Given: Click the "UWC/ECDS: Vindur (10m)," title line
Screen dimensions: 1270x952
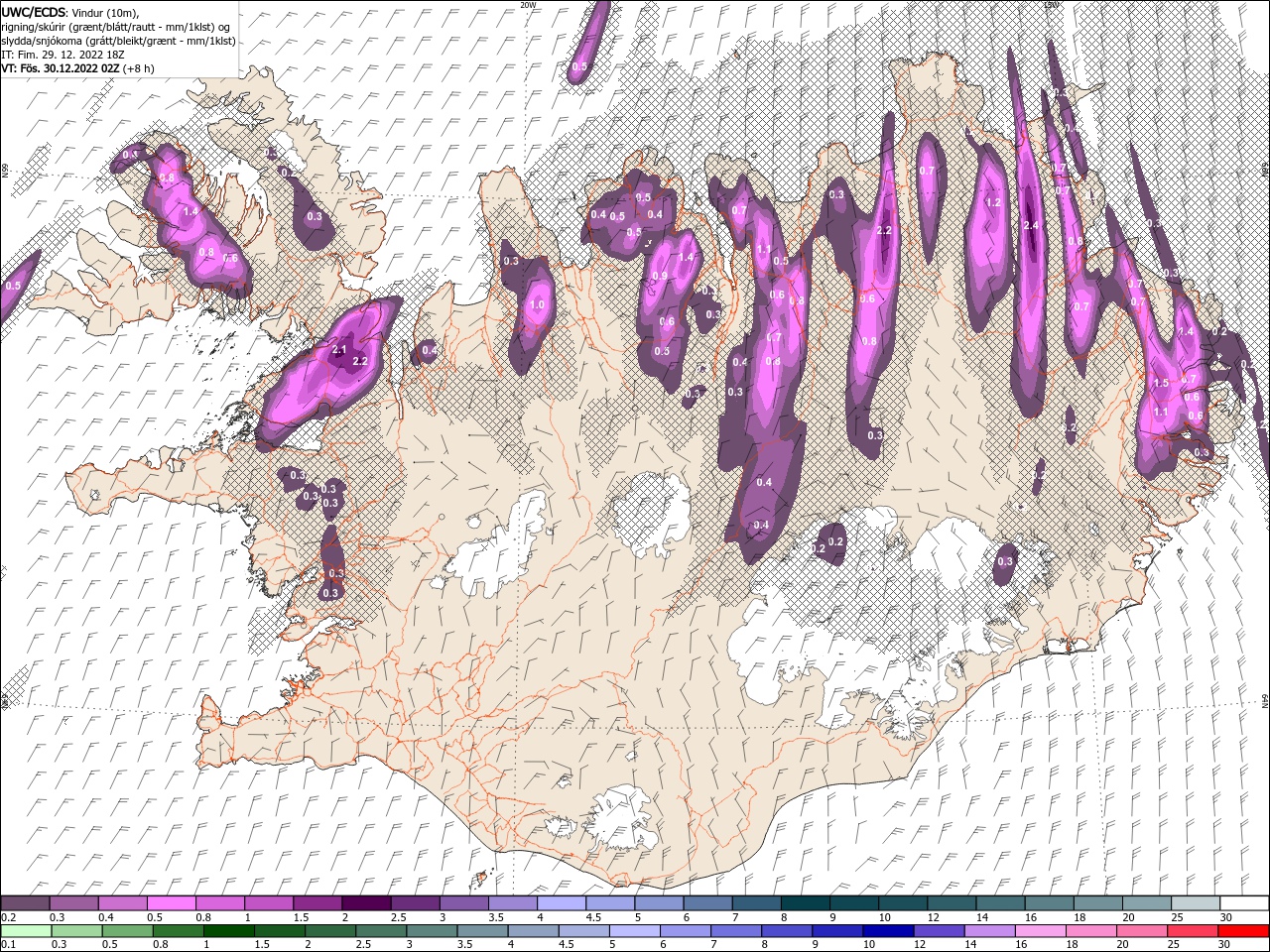Looking at the screenshot, I should pos(70,11).
